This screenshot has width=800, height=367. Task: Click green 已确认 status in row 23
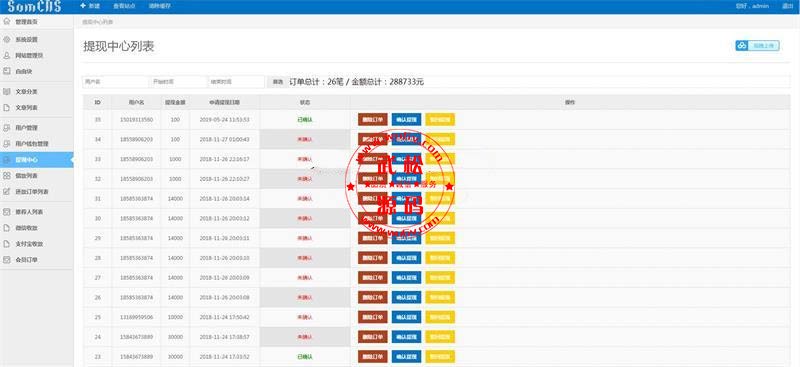click(x=305, y=356)
